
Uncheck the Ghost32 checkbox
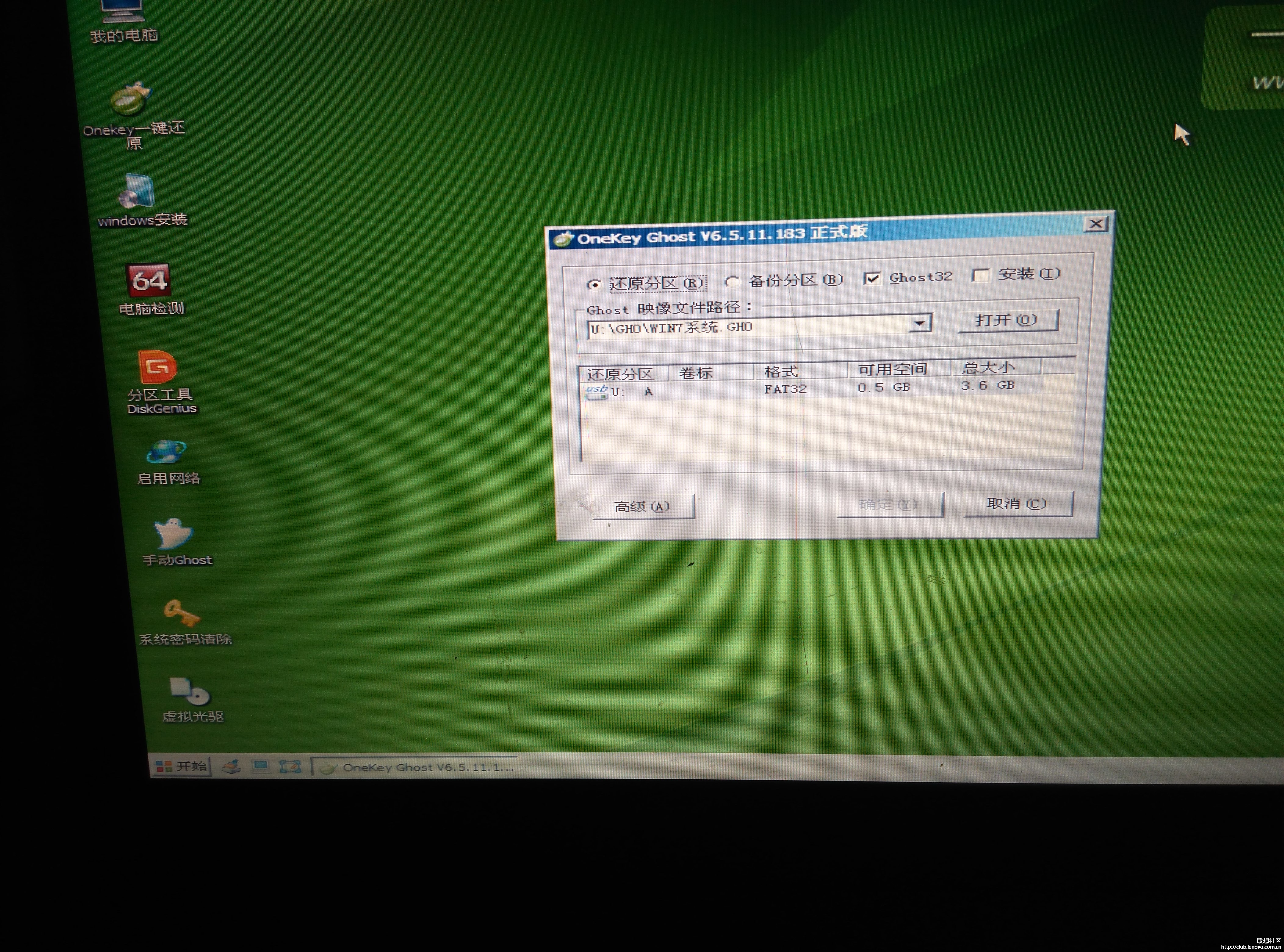point(872,279)
